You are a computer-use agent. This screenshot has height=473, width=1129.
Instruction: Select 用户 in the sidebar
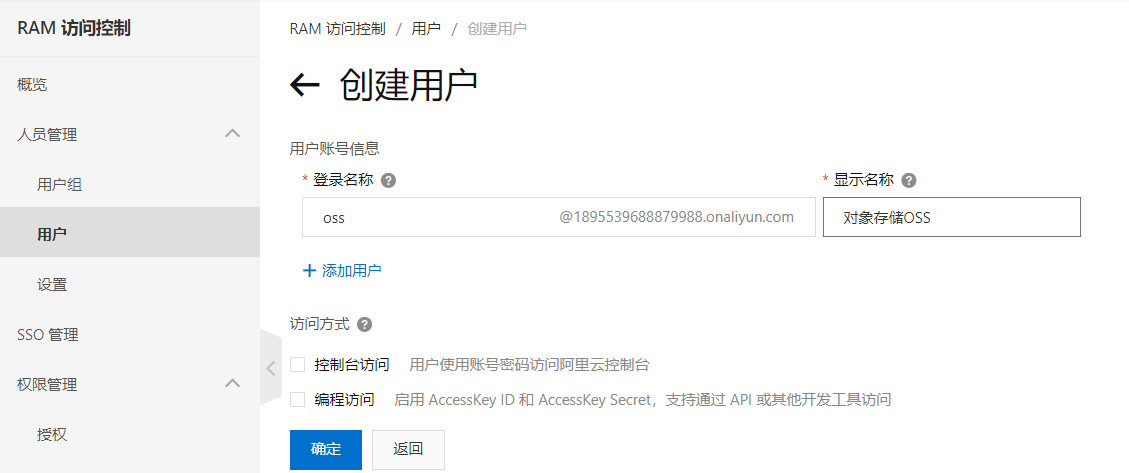52,233
